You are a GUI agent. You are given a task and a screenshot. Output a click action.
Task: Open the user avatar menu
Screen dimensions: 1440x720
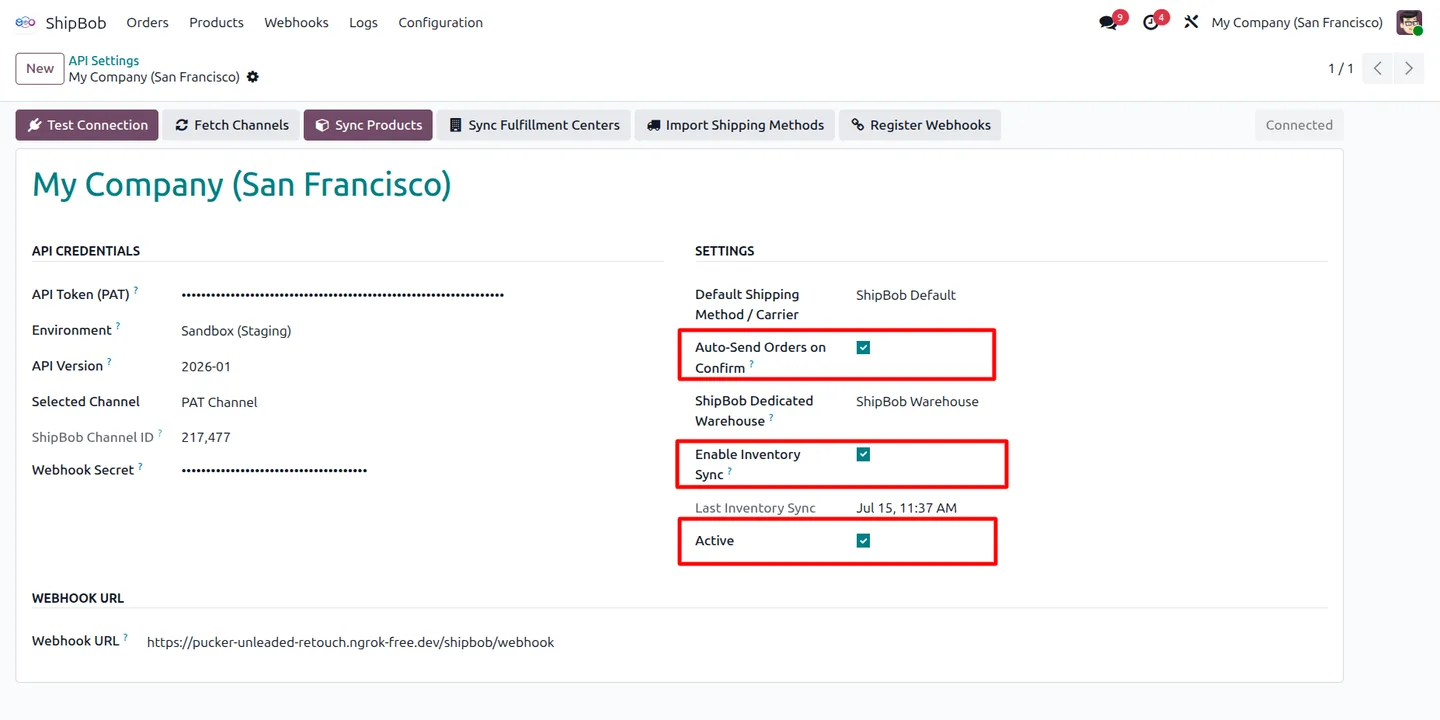click(1409, 22)
